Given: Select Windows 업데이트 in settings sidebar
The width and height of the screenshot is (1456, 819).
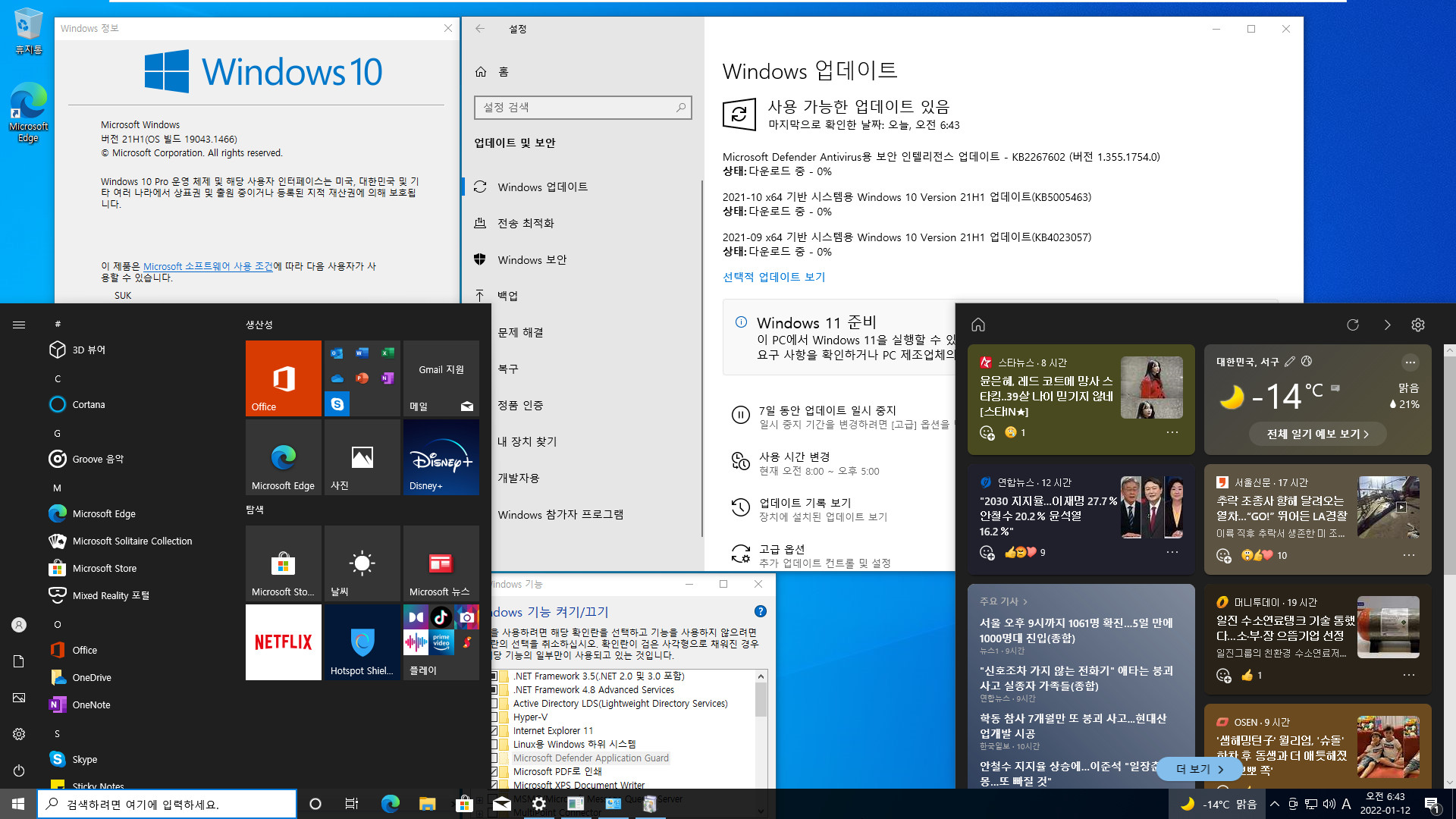Looking at the screenshot, I should tap(582, 187).
